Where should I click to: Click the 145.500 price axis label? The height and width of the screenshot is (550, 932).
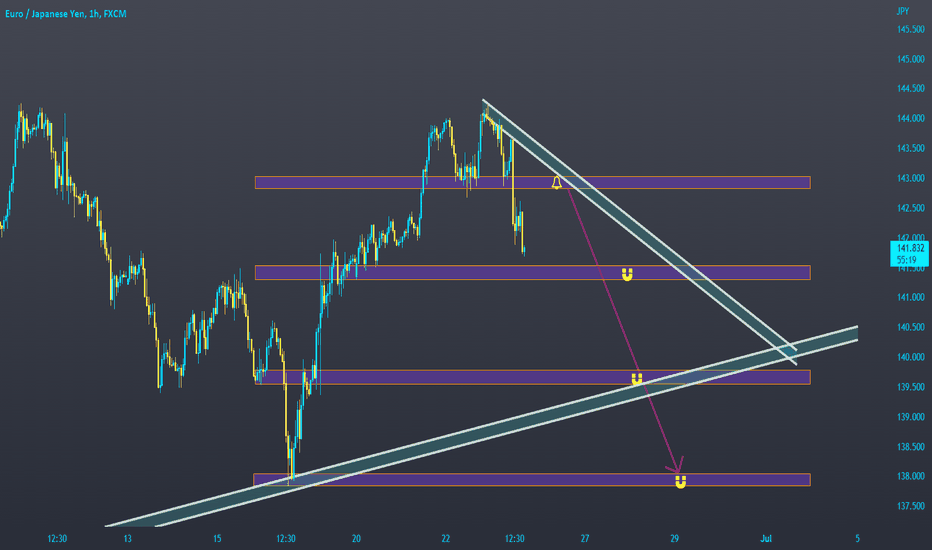(x=911, y=29)
